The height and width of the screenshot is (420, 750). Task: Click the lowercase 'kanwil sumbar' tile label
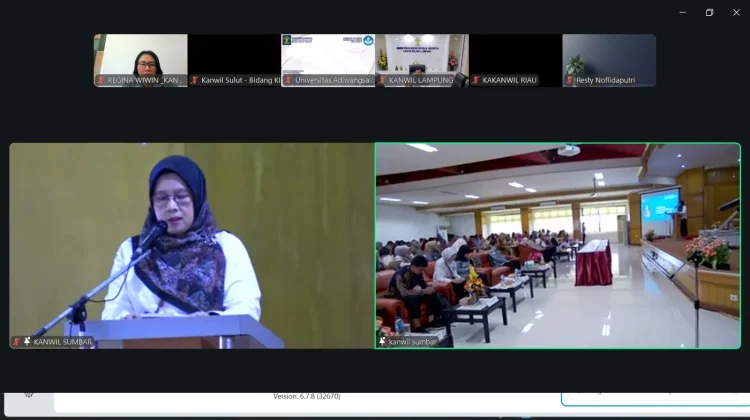(x=413, y=342)
